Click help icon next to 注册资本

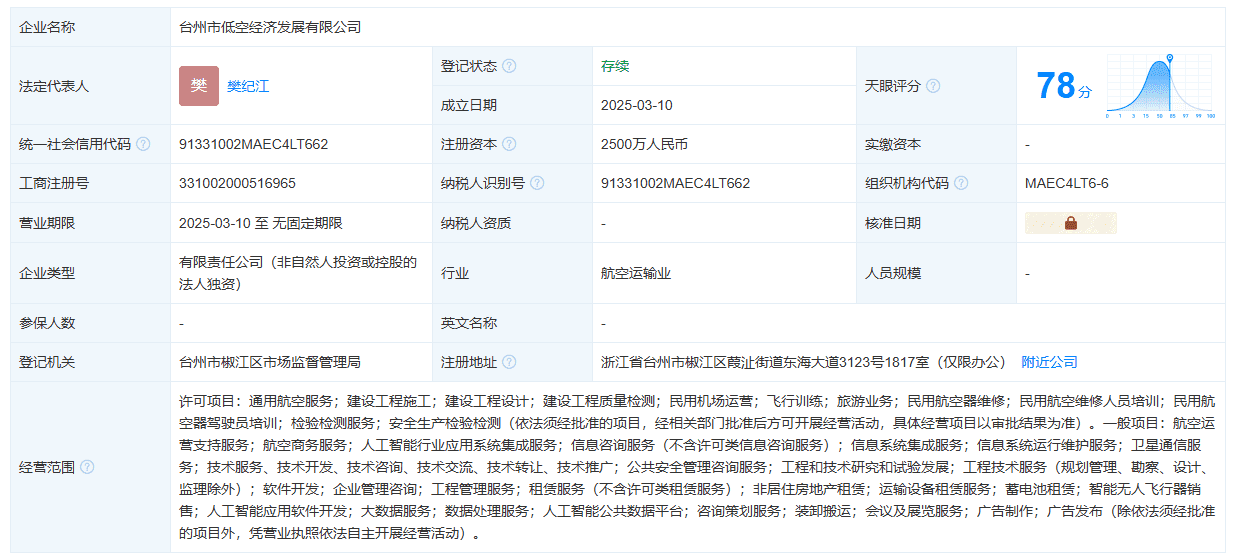click(x=509, y=144)
